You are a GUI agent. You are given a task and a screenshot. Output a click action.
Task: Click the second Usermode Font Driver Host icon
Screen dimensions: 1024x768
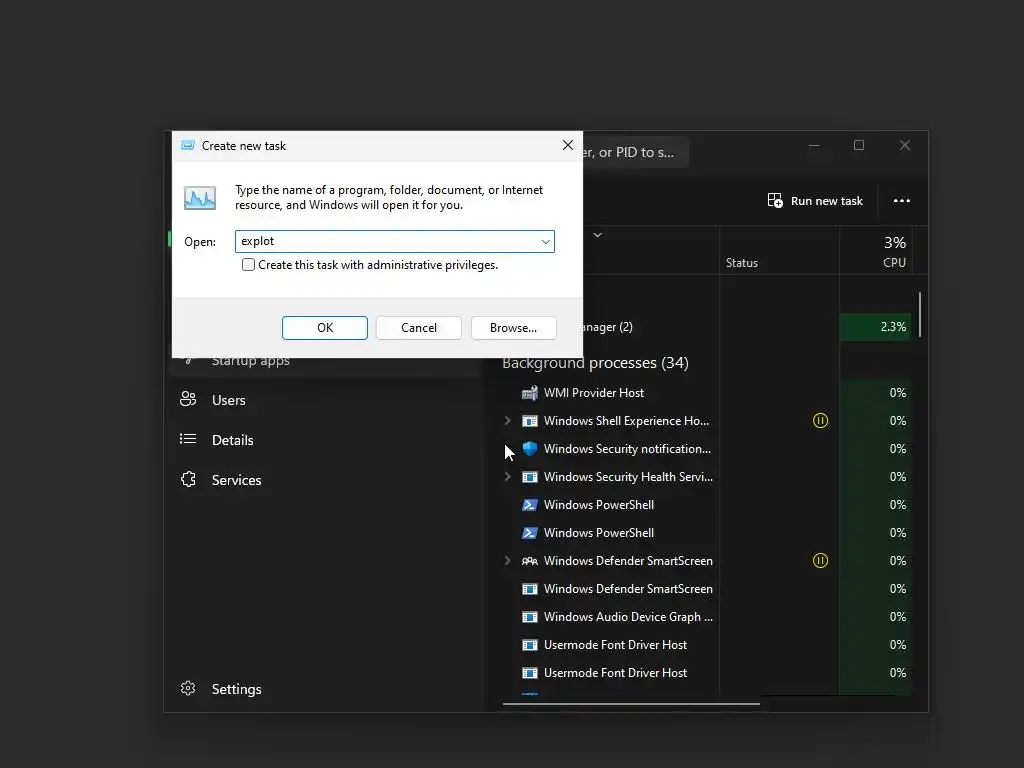(530, 673)
